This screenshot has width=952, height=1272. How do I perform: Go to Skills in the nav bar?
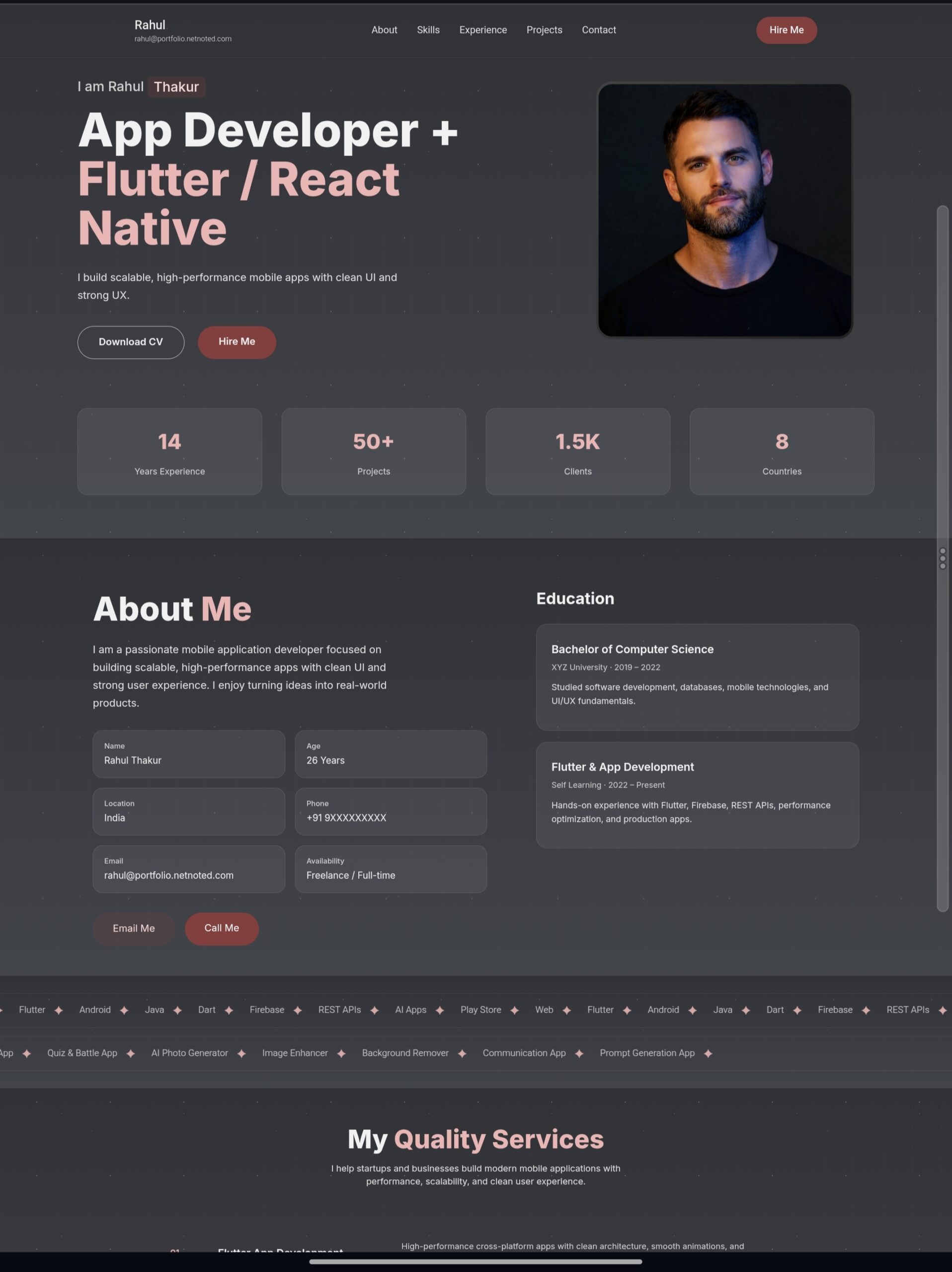pyautogui.click(x=428, y=30)
